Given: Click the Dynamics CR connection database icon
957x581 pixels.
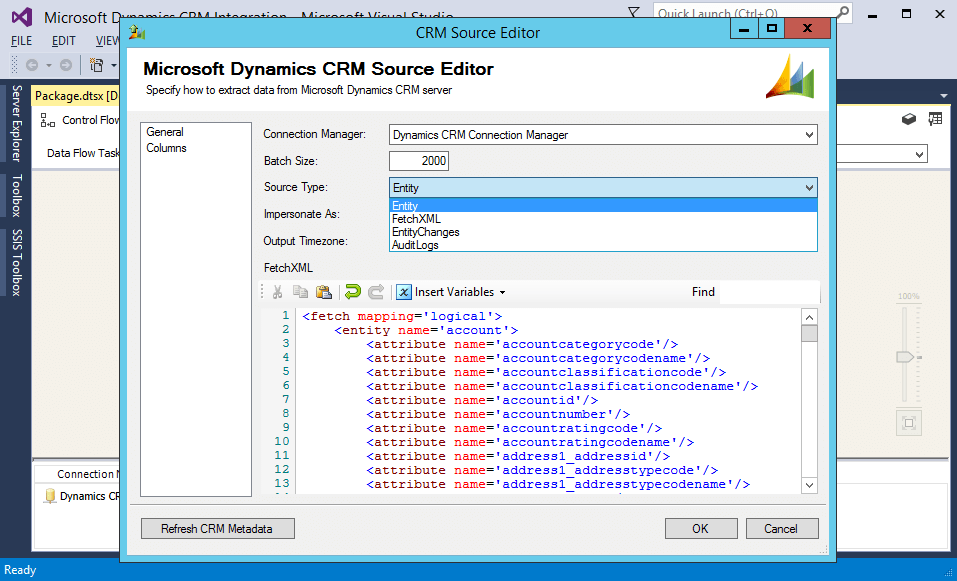Looking at the screenshot, I should point(50,496).
